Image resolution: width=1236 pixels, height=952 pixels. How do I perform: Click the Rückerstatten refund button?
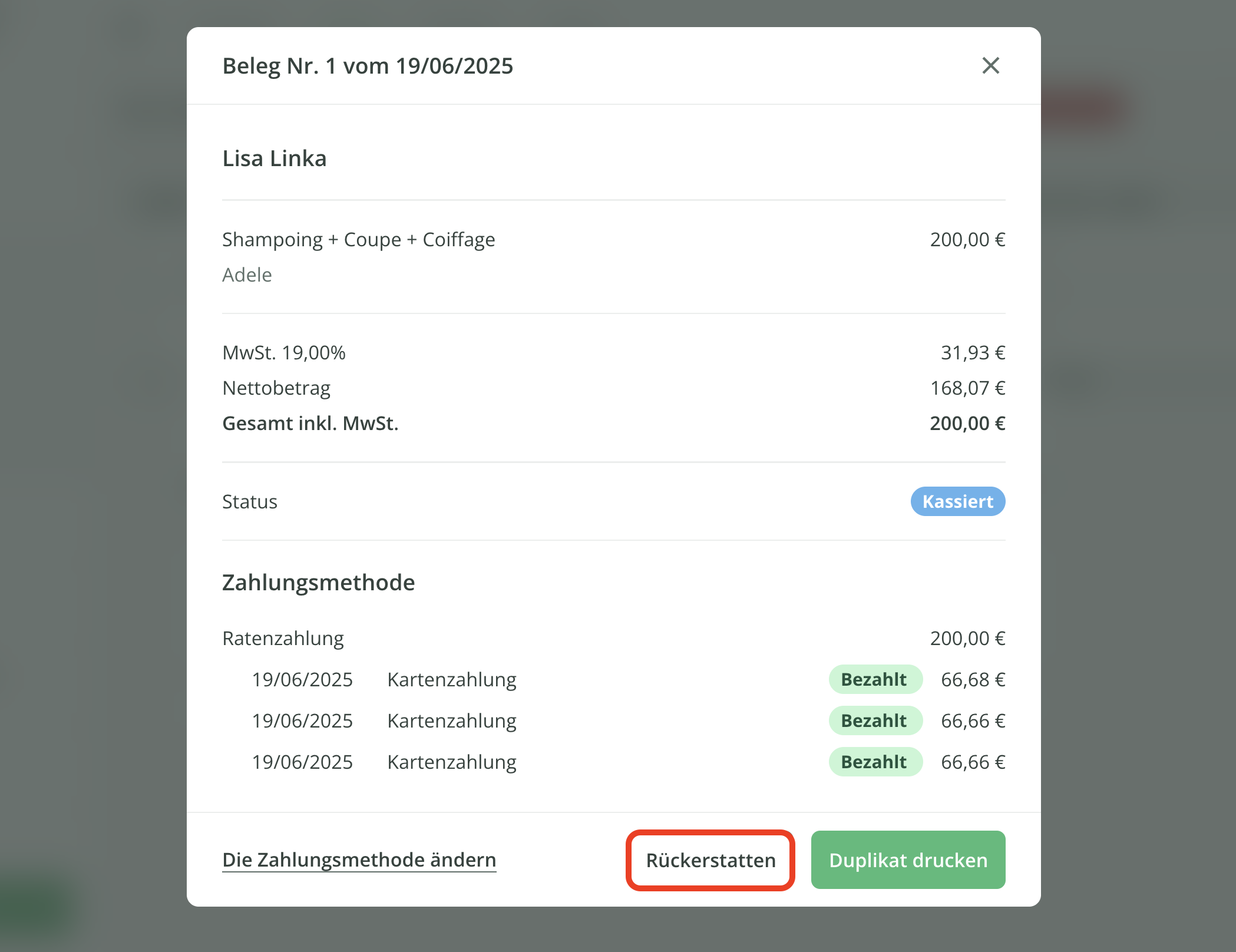(x=710, y=860)
